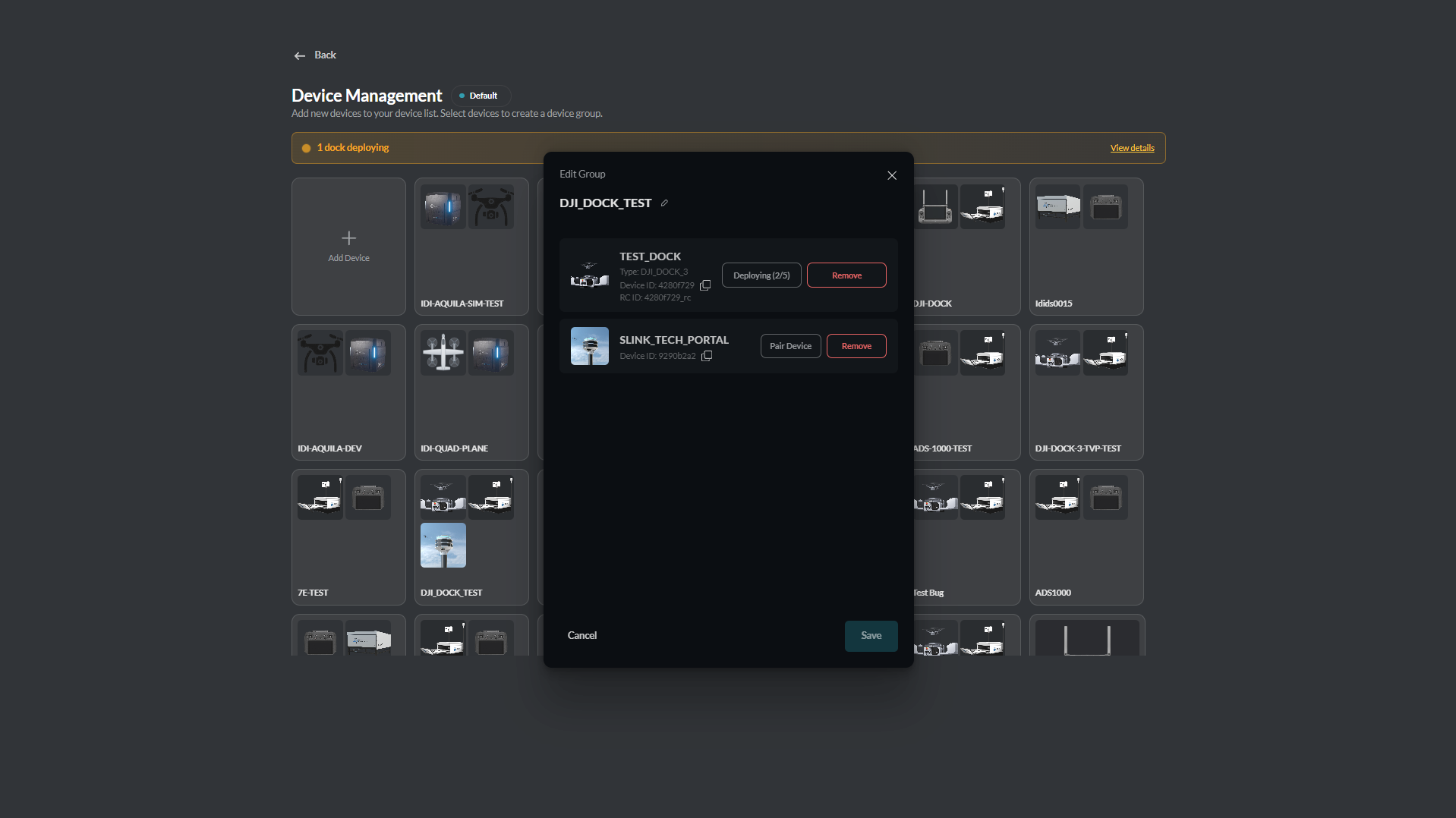Save the group changes
The width and height of the screenshot is (1456, 818).
pyautogui.click(x=871, y=636)
